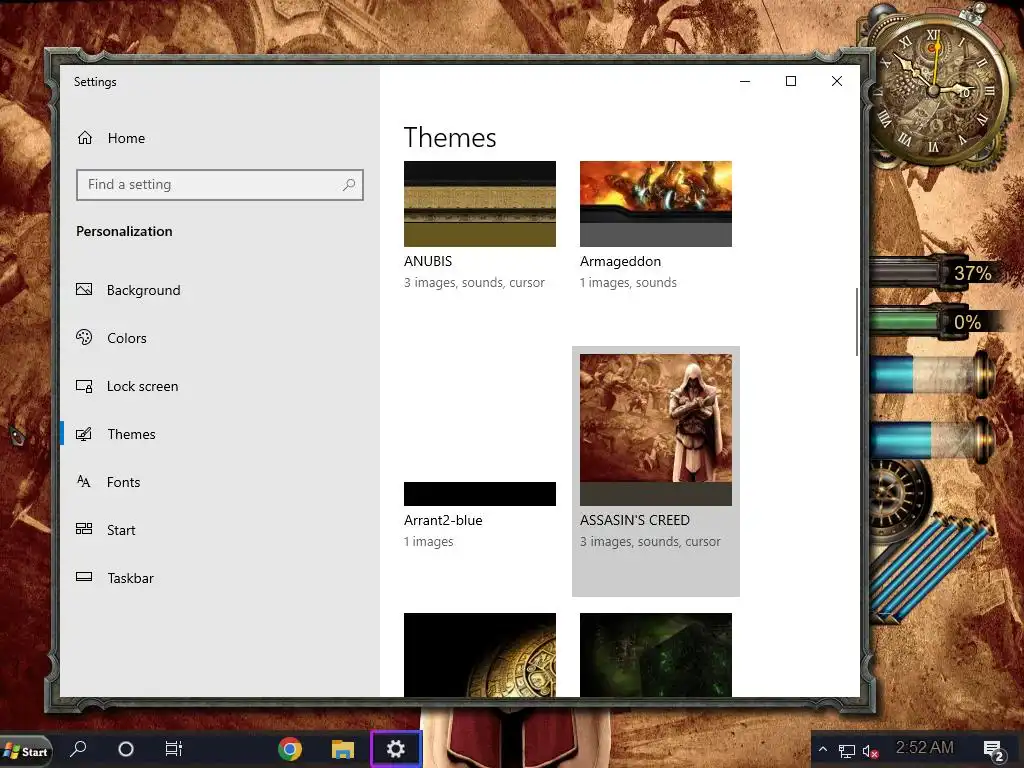Viewport: 1024px width, 768px height.
Task: Click the 0% green meter gadget
Action: [933, 322]
